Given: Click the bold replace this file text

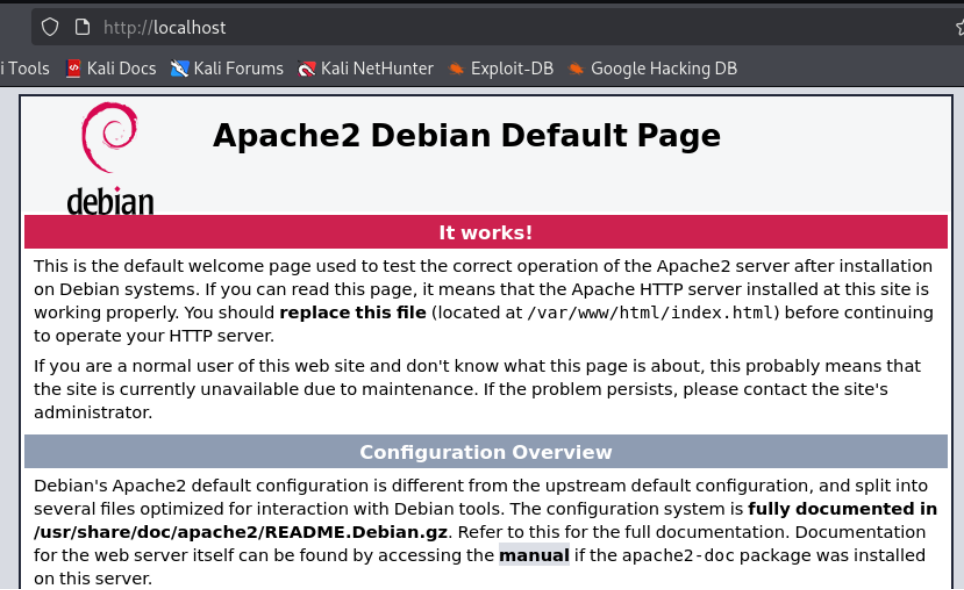Looking at the screenshot, I should (353, 313).
